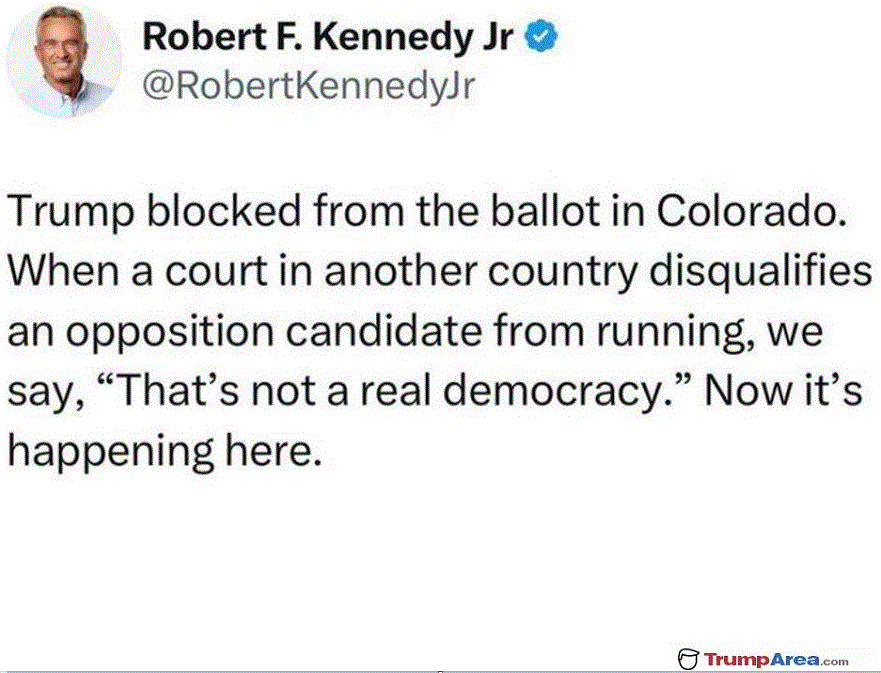Click the word "Trump" starting the tweet
881x673 pixels.
(x=71, y=212)
